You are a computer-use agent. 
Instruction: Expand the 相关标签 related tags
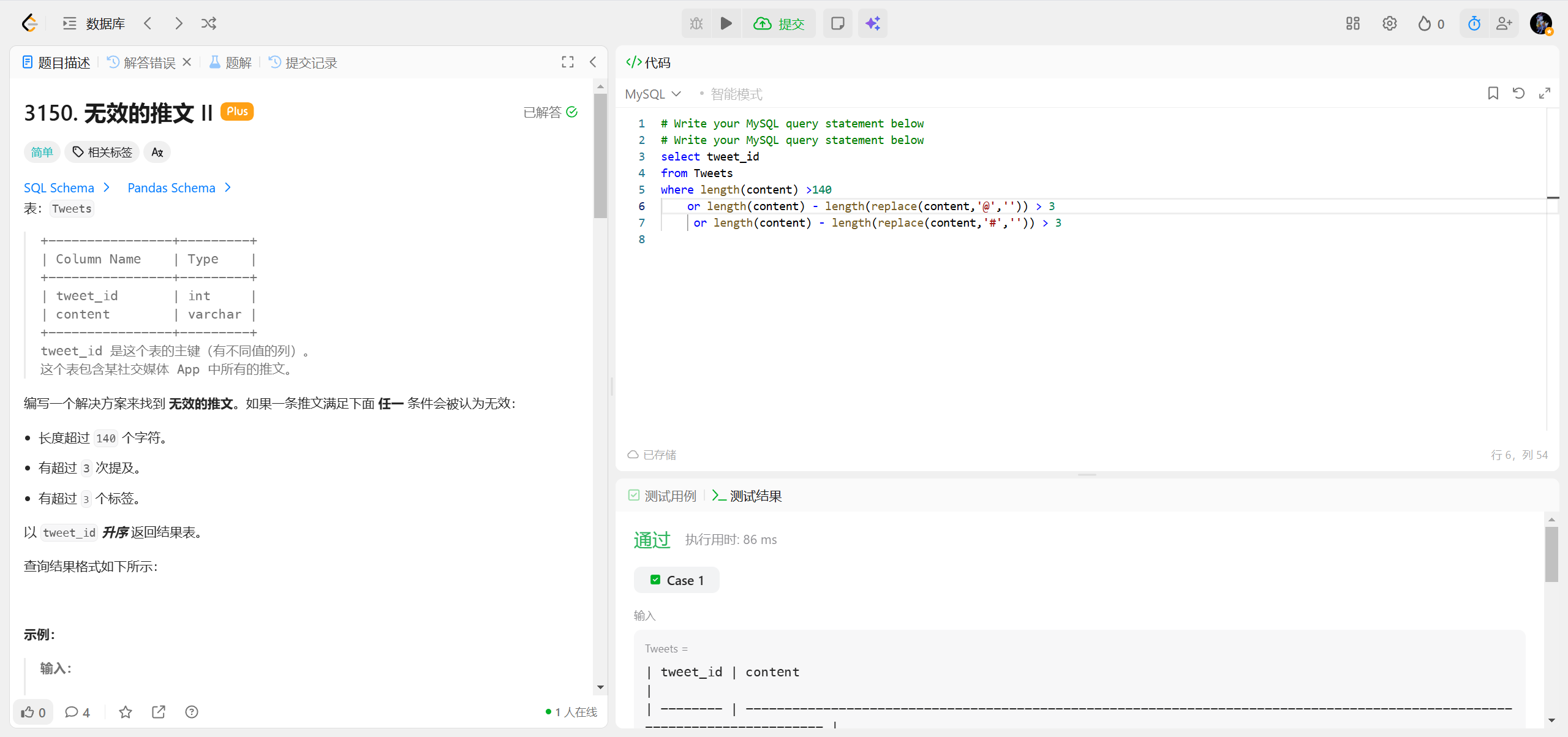[102, 152]
